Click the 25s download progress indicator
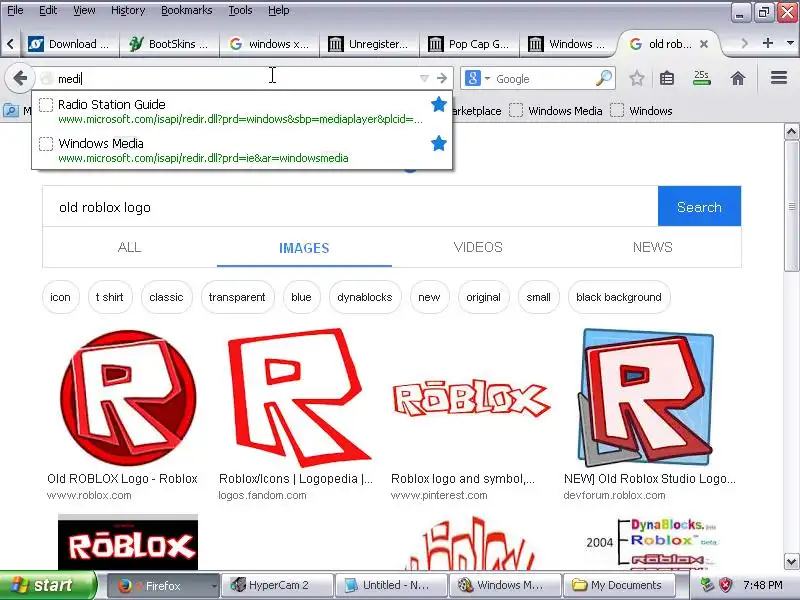Screen dimensions: 800x600 702,78
